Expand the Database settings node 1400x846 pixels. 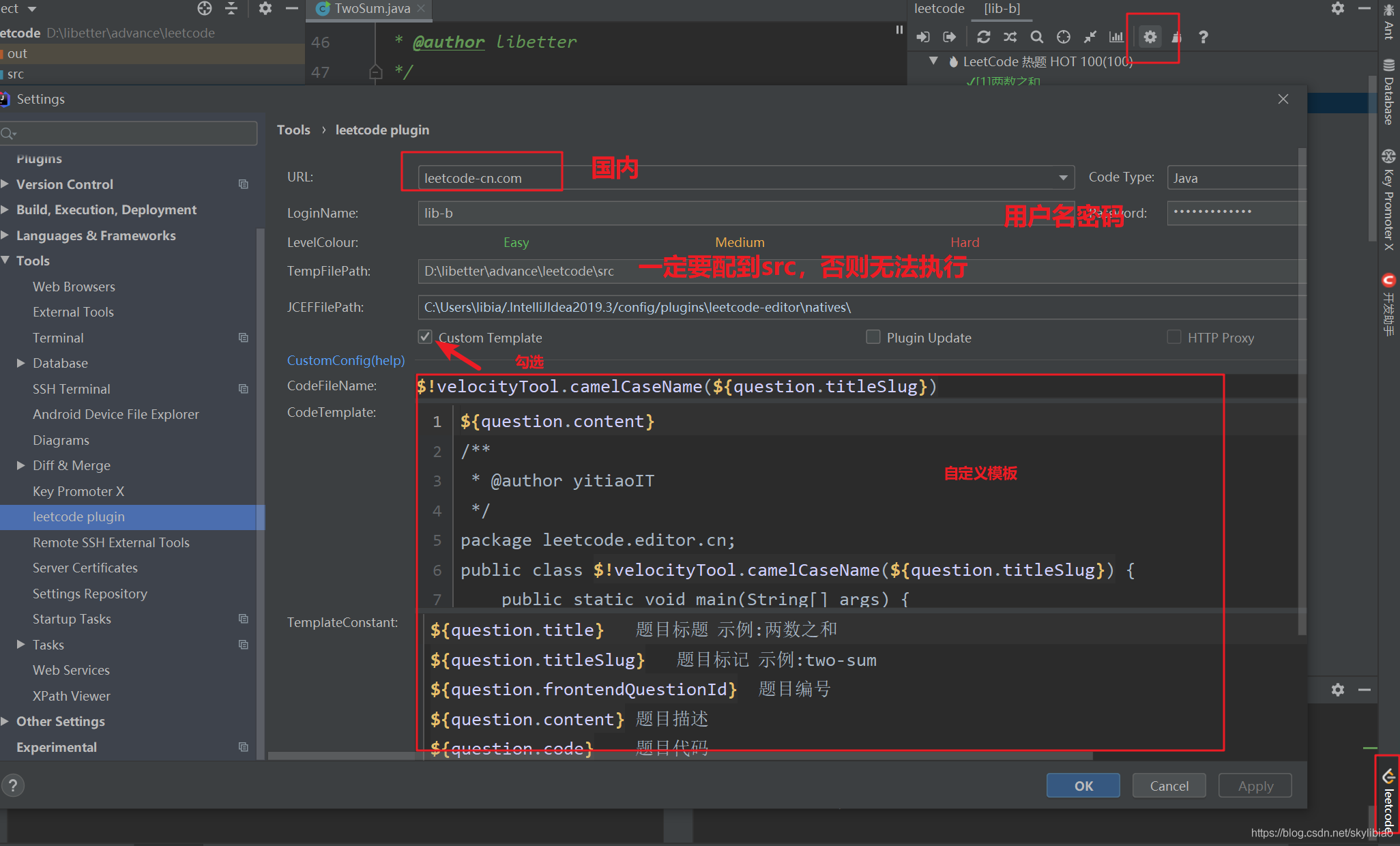tap(21, 363)
